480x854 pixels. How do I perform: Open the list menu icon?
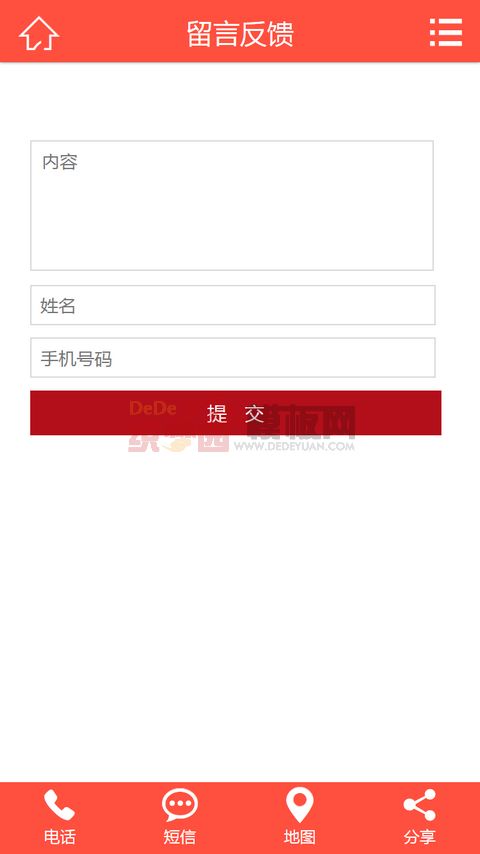[446, 33]
